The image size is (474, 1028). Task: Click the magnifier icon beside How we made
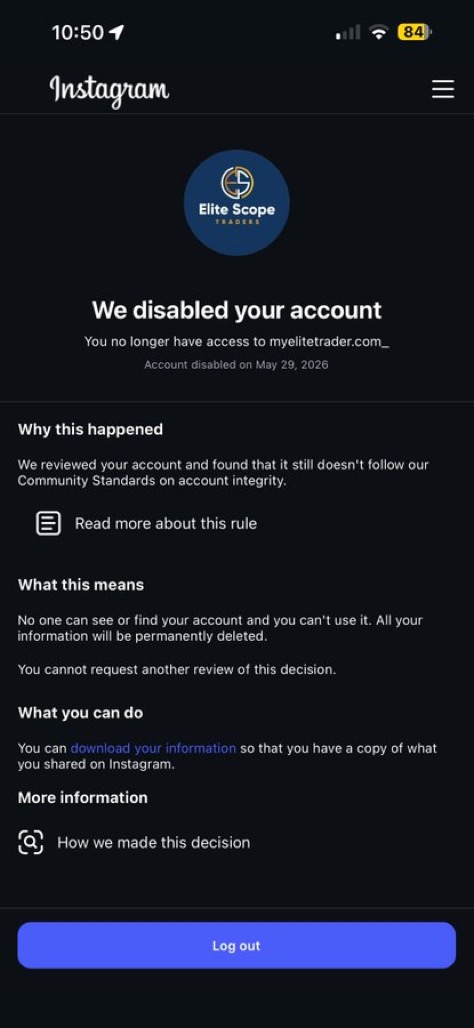tap(31, 842)
